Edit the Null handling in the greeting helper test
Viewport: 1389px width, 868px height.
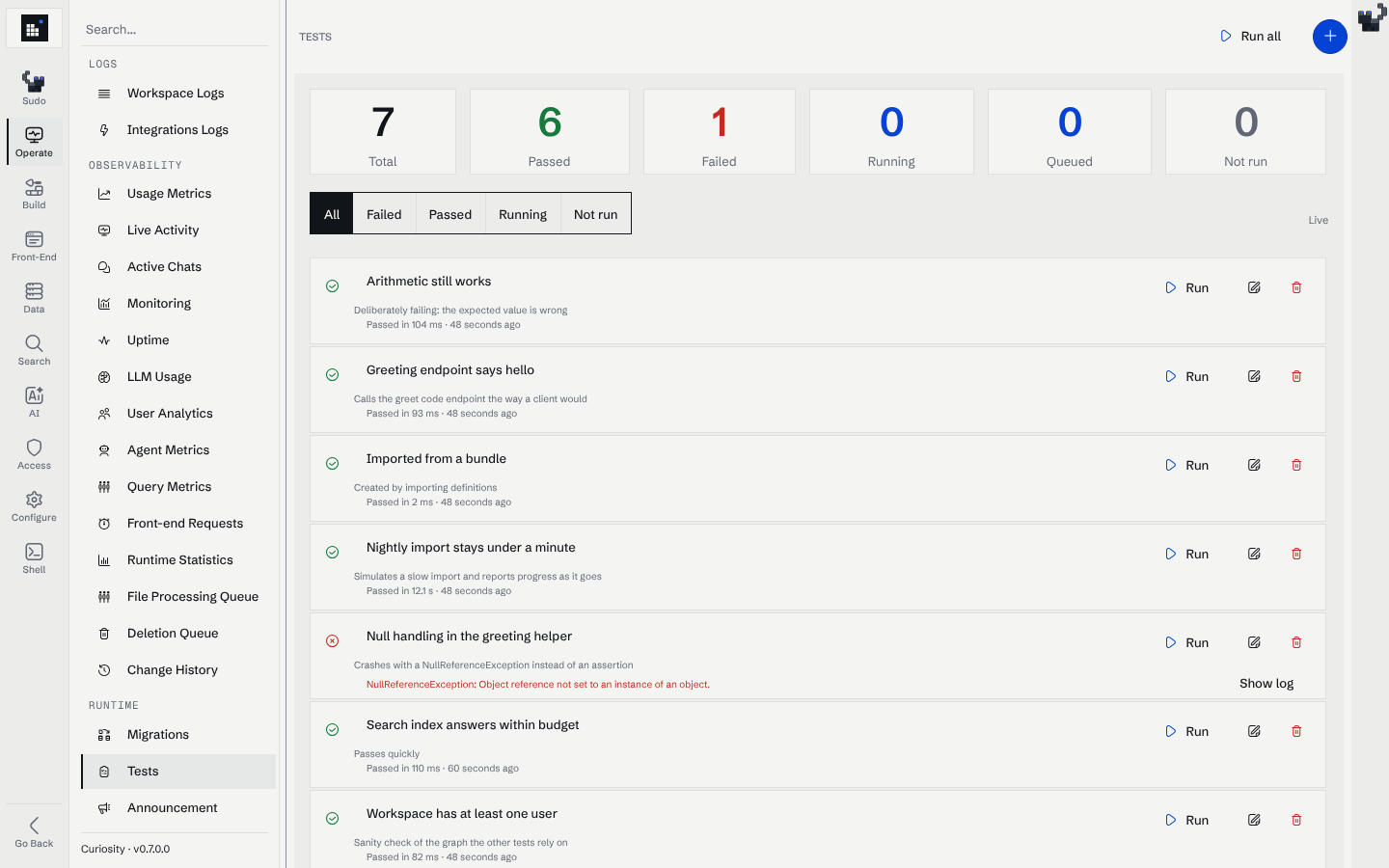tap(1254, 642)
